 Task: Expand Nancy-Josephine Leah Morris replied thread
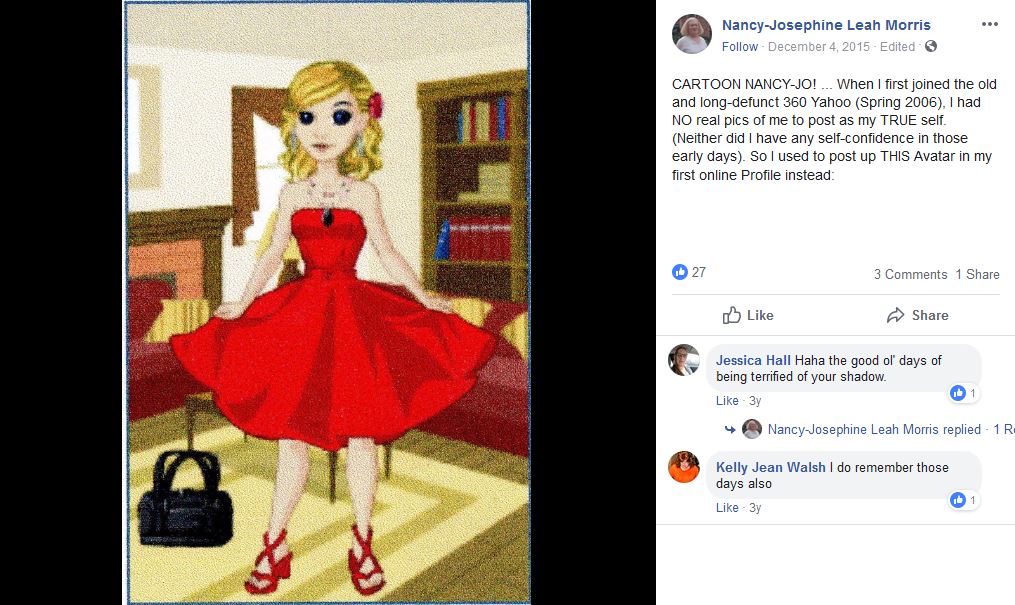pyautogui.click(x=874, y=429)
